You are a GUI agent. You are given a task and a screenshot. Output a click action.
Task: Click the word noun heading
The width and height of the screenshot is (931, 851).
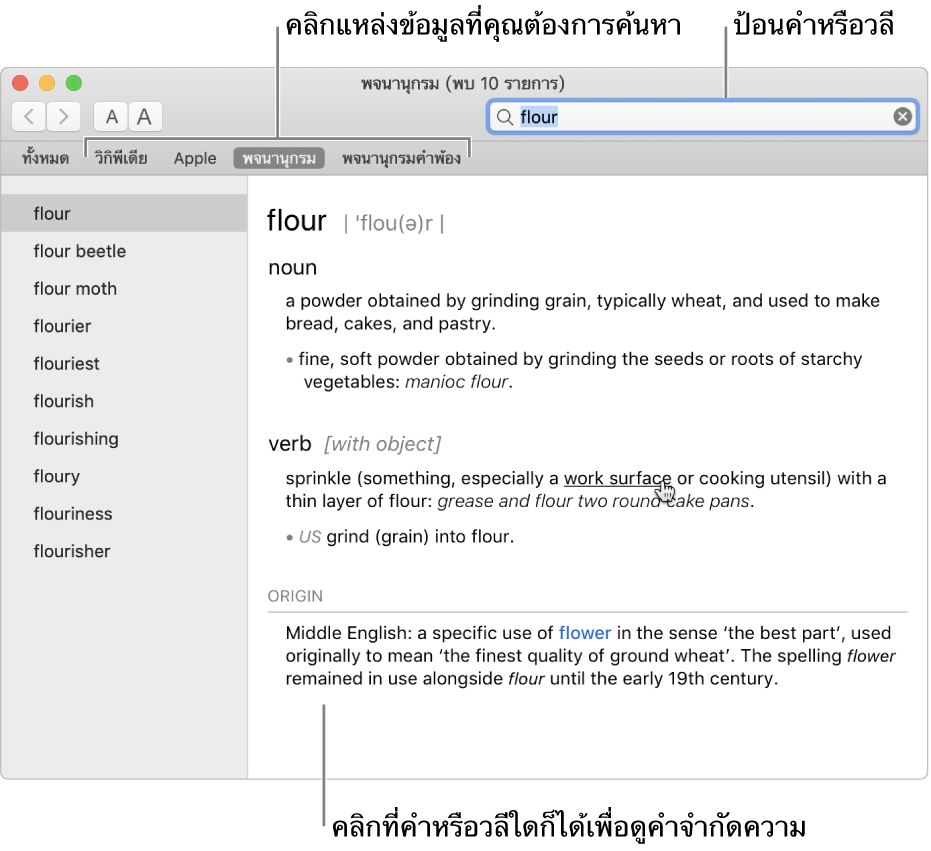pos(293,268)
